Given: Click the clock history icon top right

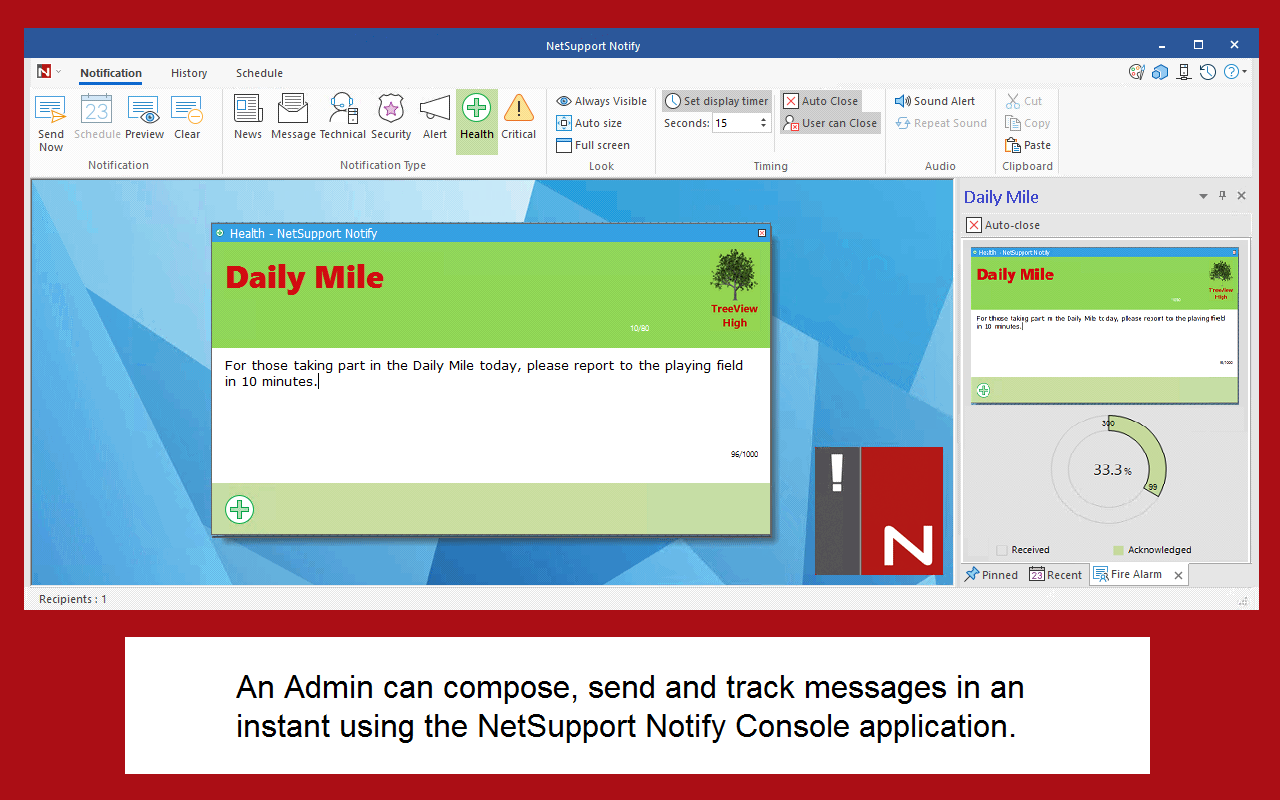Looking at the screenshot, I should pyautogui.click(x=1208, y=72).
